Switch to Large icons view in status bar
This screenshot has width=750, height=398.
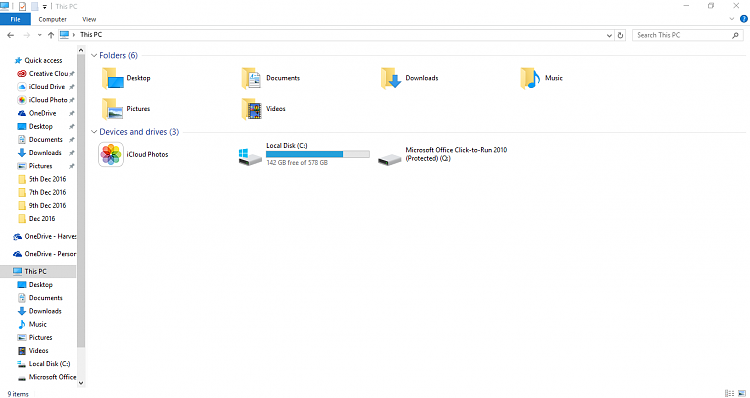tap(742, 393)
